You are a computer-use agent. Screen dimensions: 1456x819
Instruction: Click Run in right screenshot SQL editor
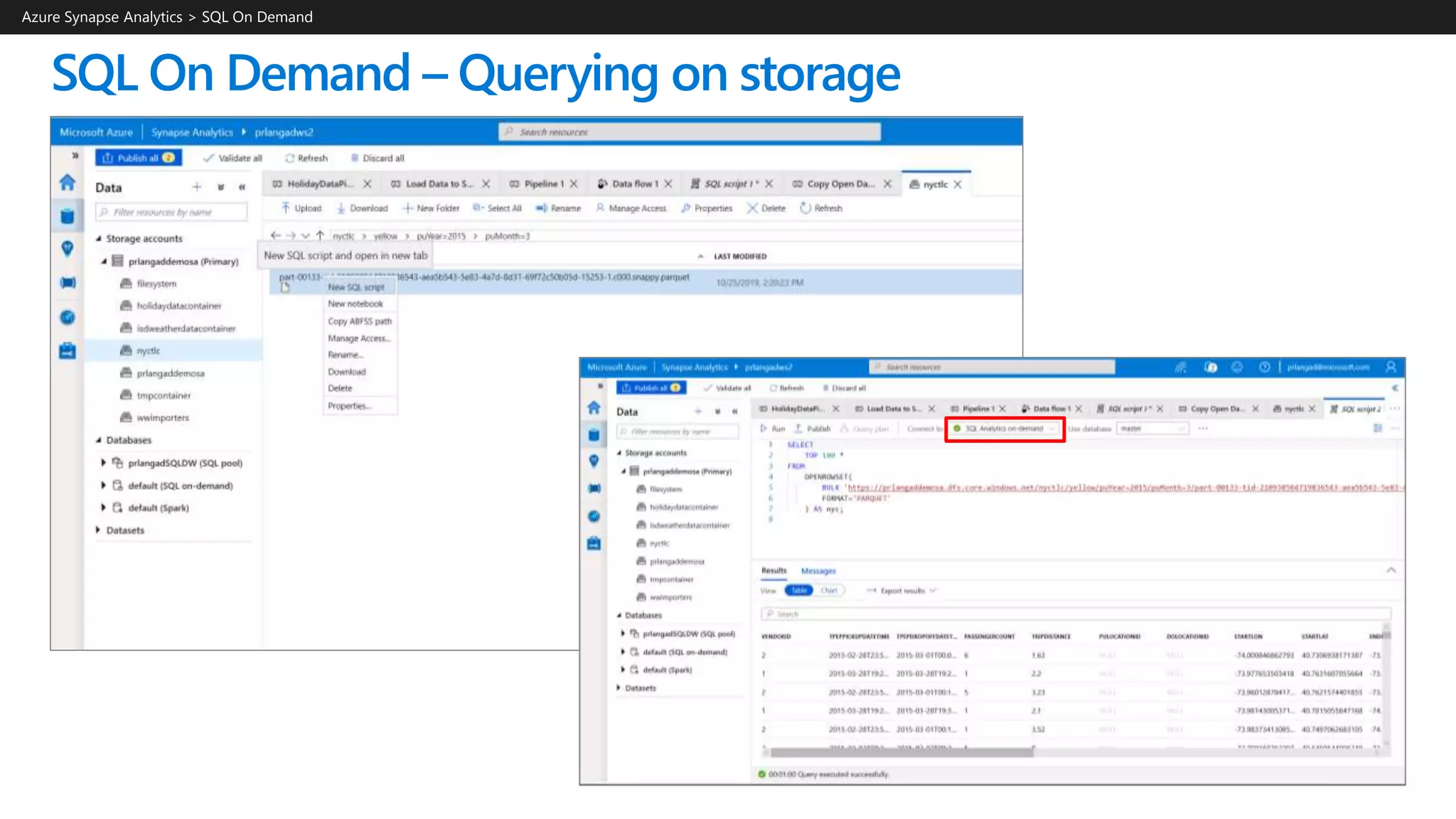[x=773, y=429]
